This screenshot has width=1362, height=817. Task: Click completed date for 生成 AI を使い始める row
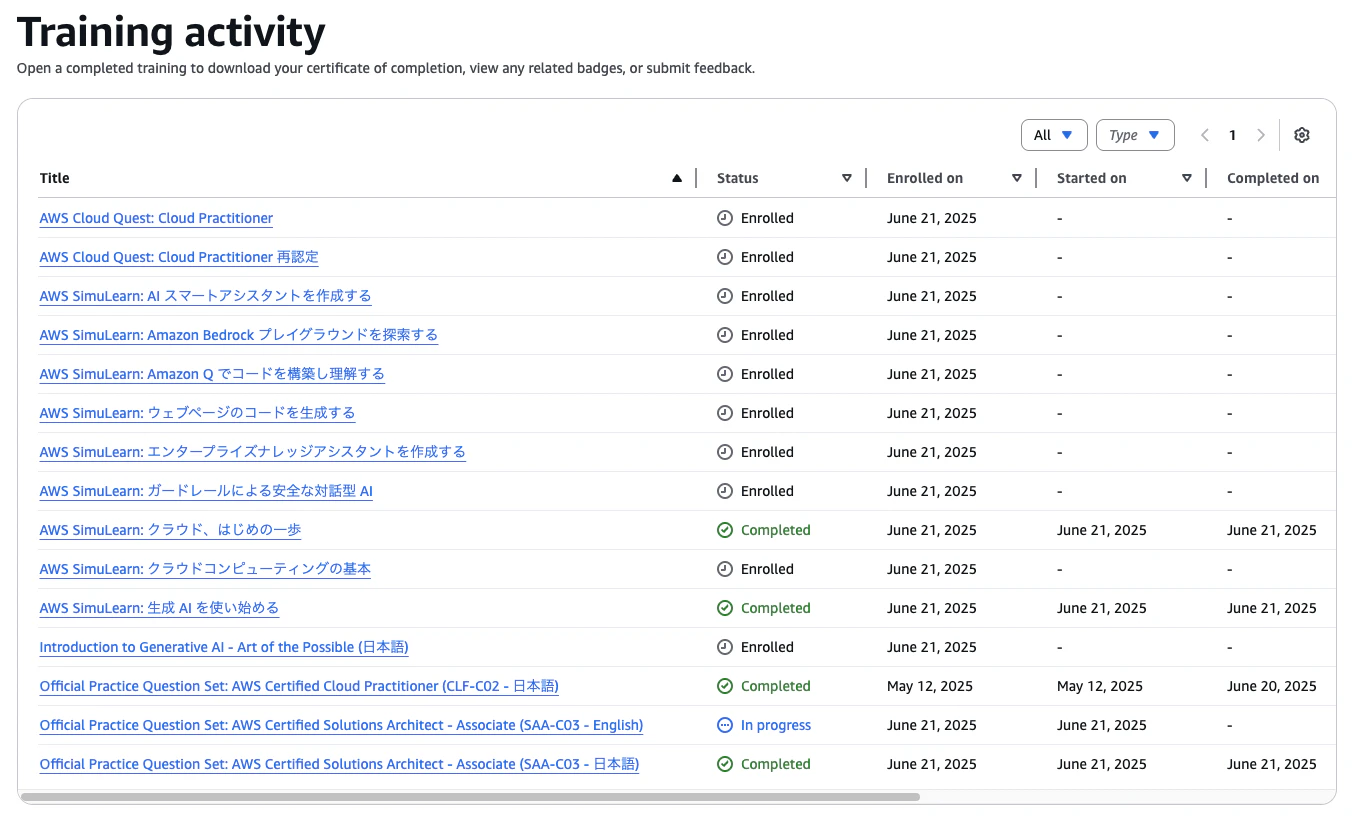pos(1272,608)
